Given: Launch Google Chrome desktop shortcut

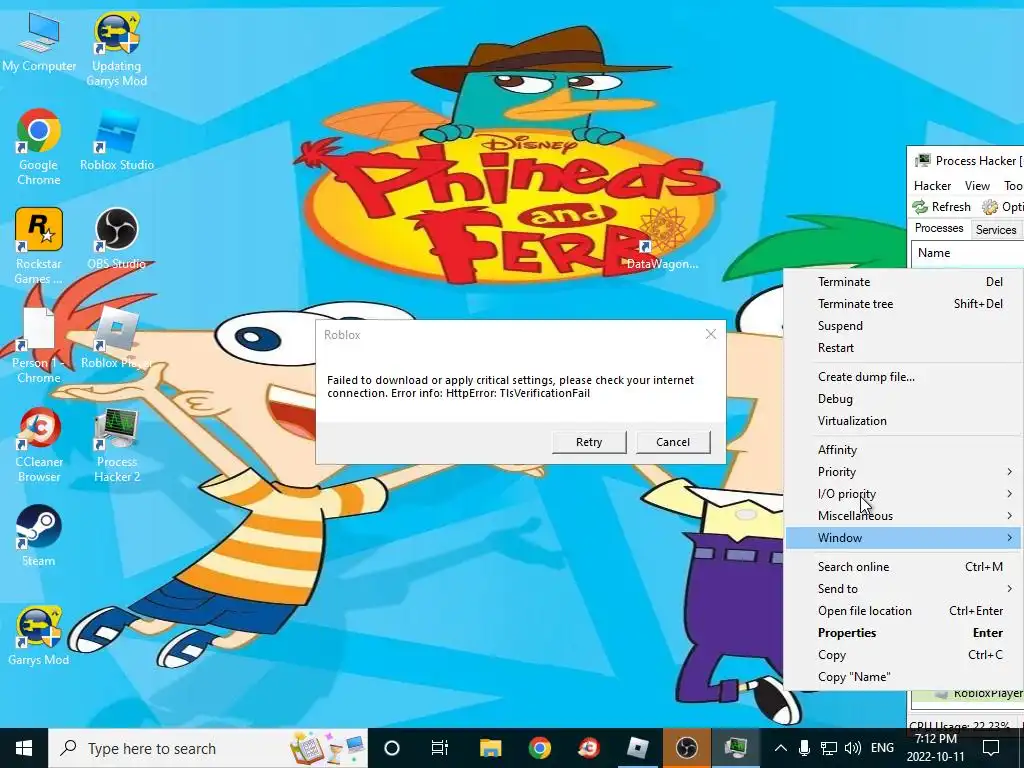Looking at the screenshot, I should [x=39, y=147].
